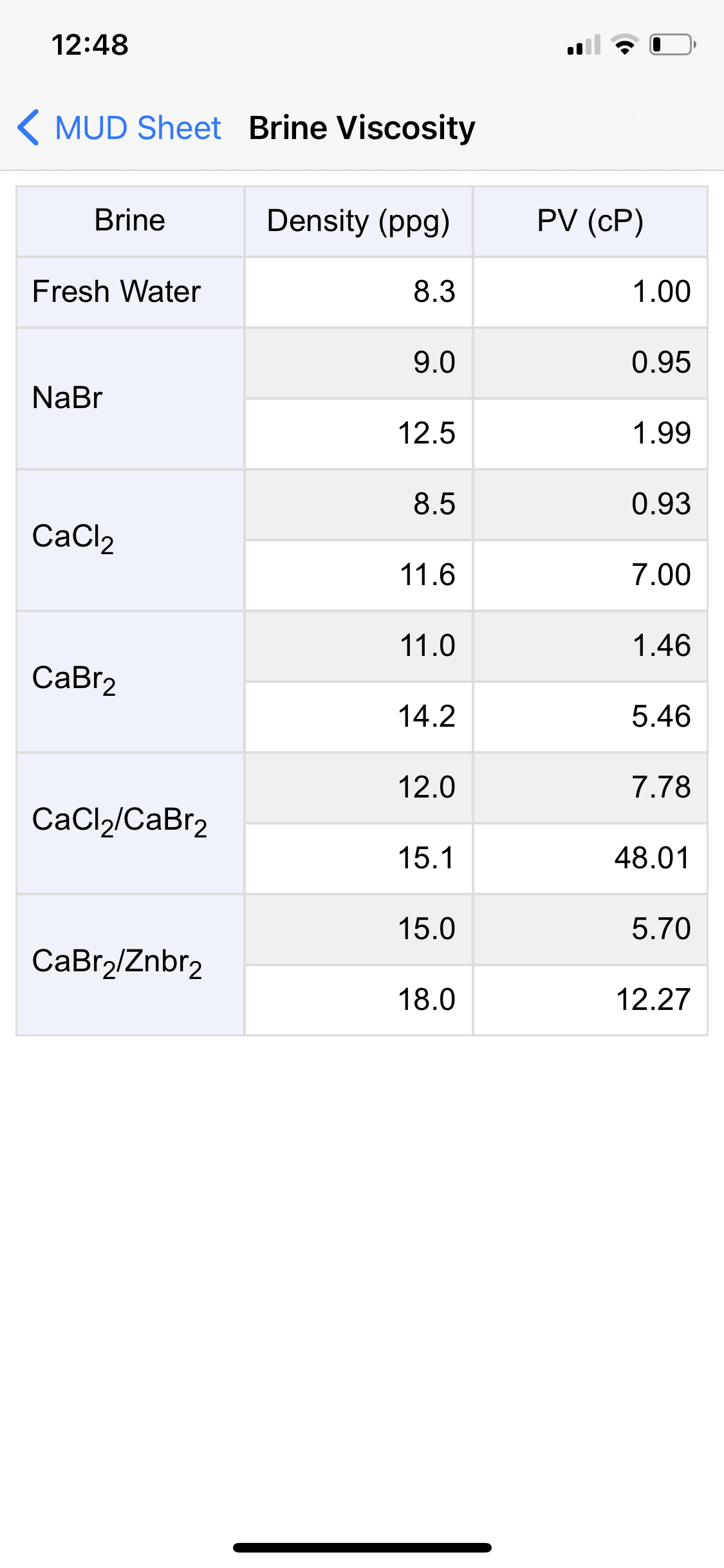Tap the 18.0 density value cell
Screen dimensions: 724x1568
pos(426,1000)
